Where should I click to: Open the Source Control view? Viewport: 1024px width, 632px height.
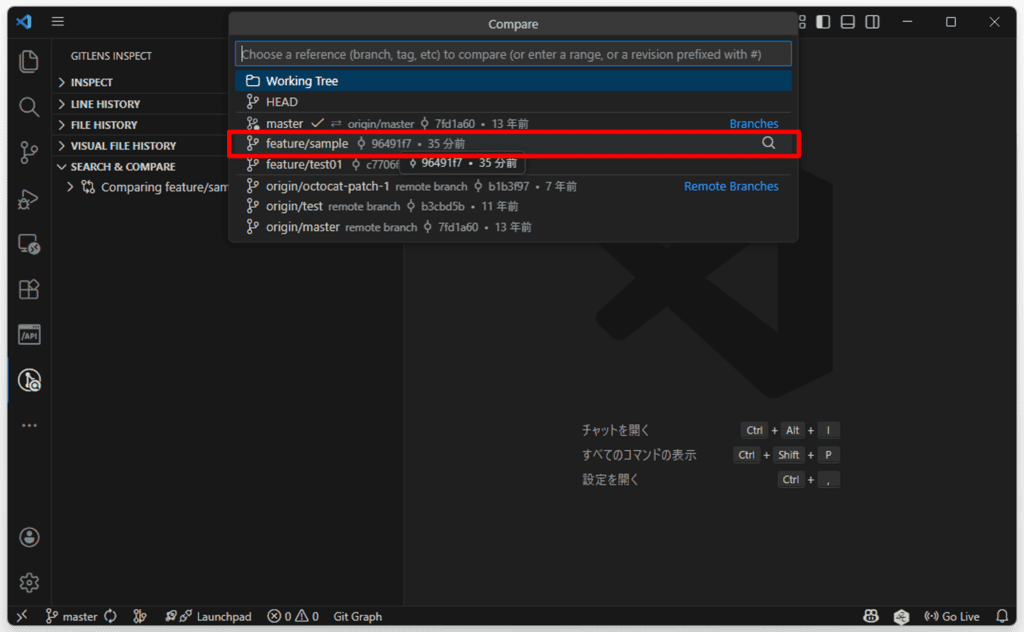(28, 152)
